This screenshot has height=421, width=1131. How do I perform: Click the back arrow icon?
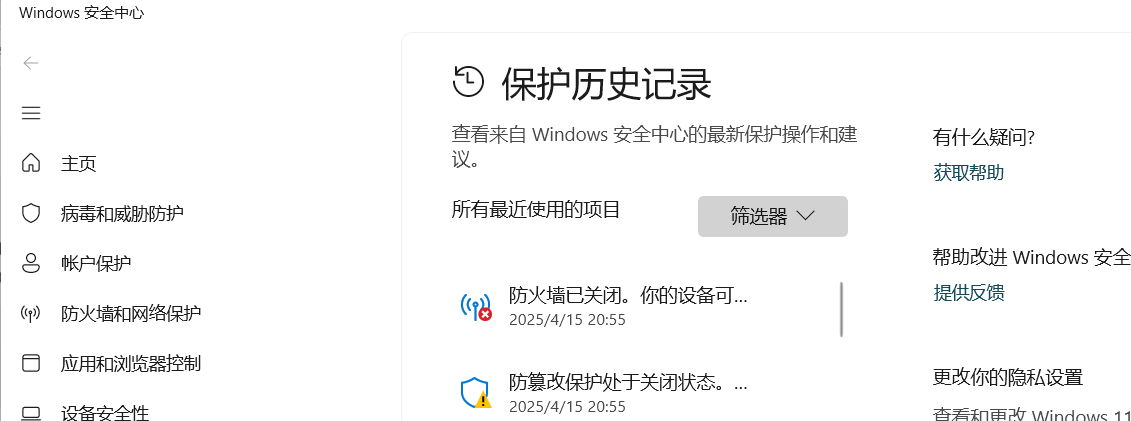coord(30,63)
